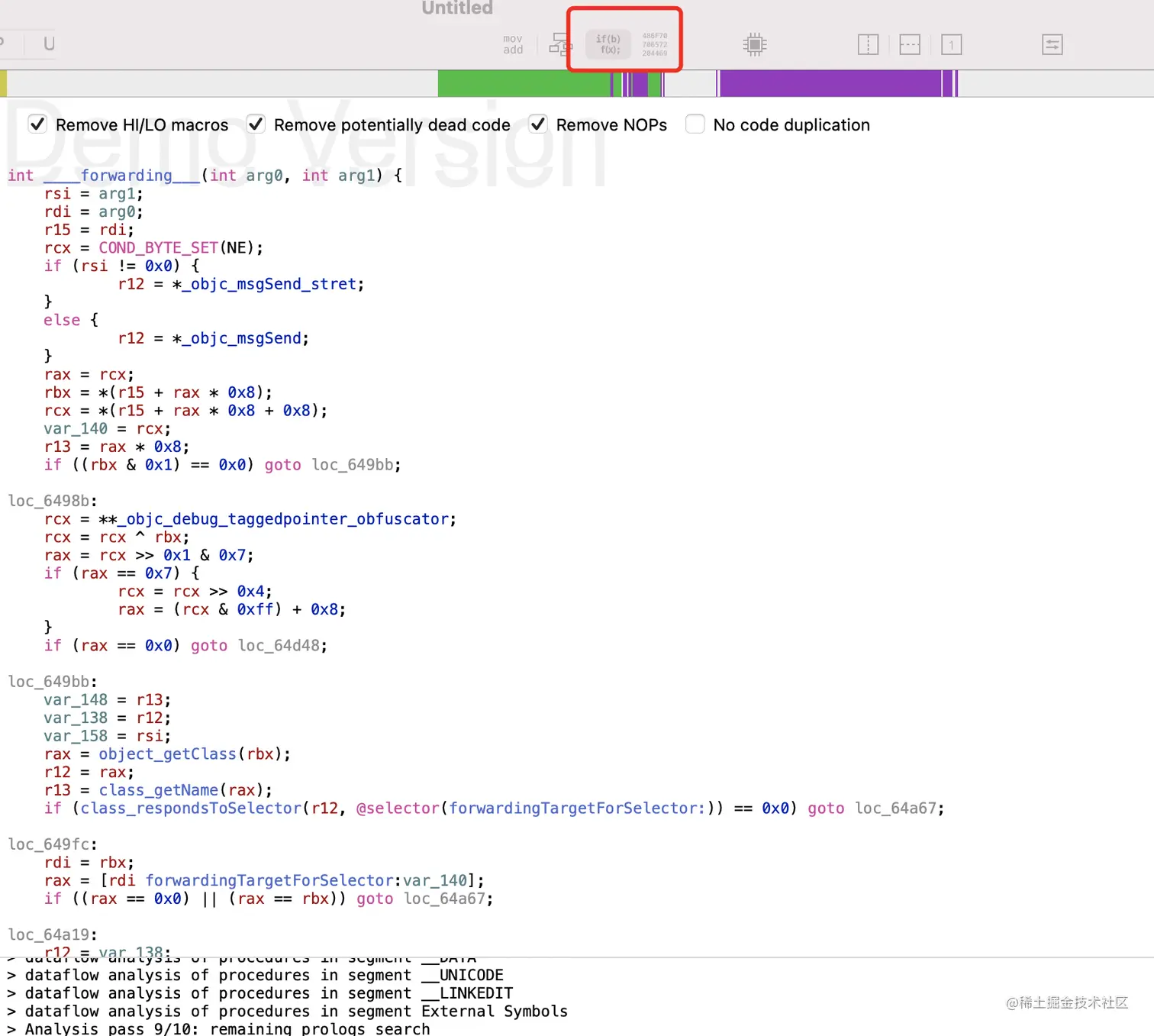This screenshot has height=1036, width=1154.
Task: Click _objc_msgSend_stret in the code
Action: pos(269,284)
